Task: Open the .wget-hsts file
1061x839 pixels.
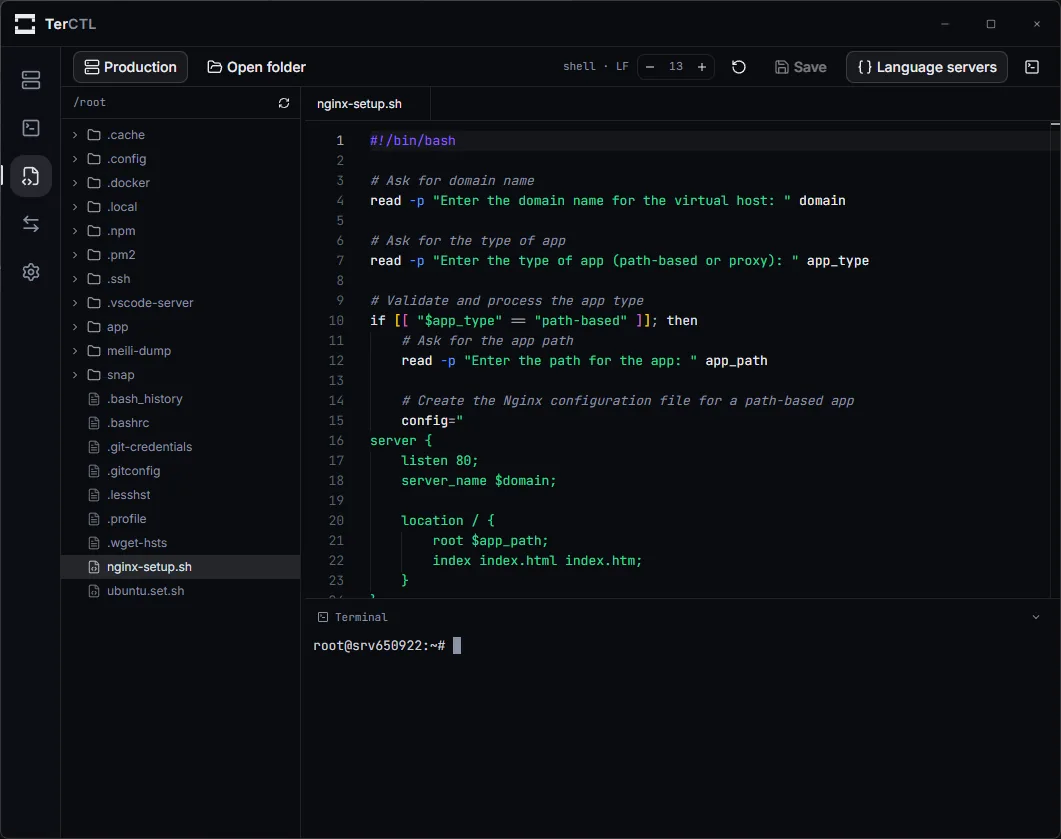Action: coord(181,543)
